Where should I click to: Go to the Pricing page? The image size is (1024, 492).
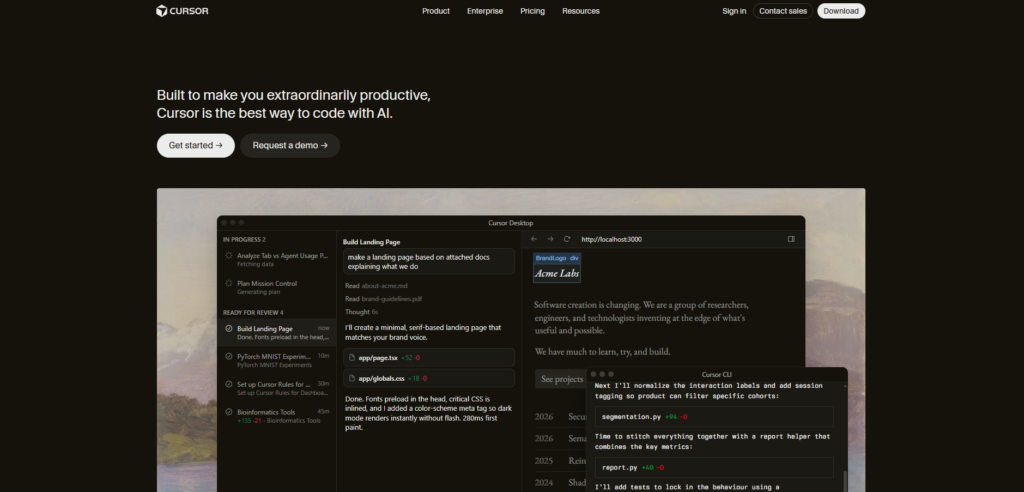point(532,11)
